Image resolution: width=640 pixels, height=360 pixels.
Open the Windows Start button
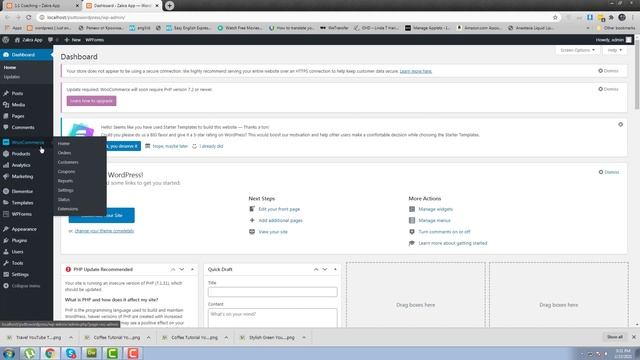pyautogui.click(x=9, y=353)
